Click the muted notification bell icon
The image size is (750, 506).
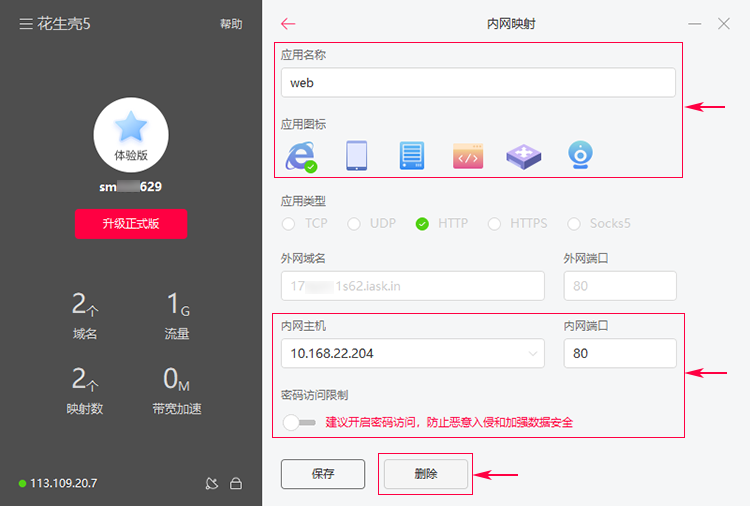[211, 484]
